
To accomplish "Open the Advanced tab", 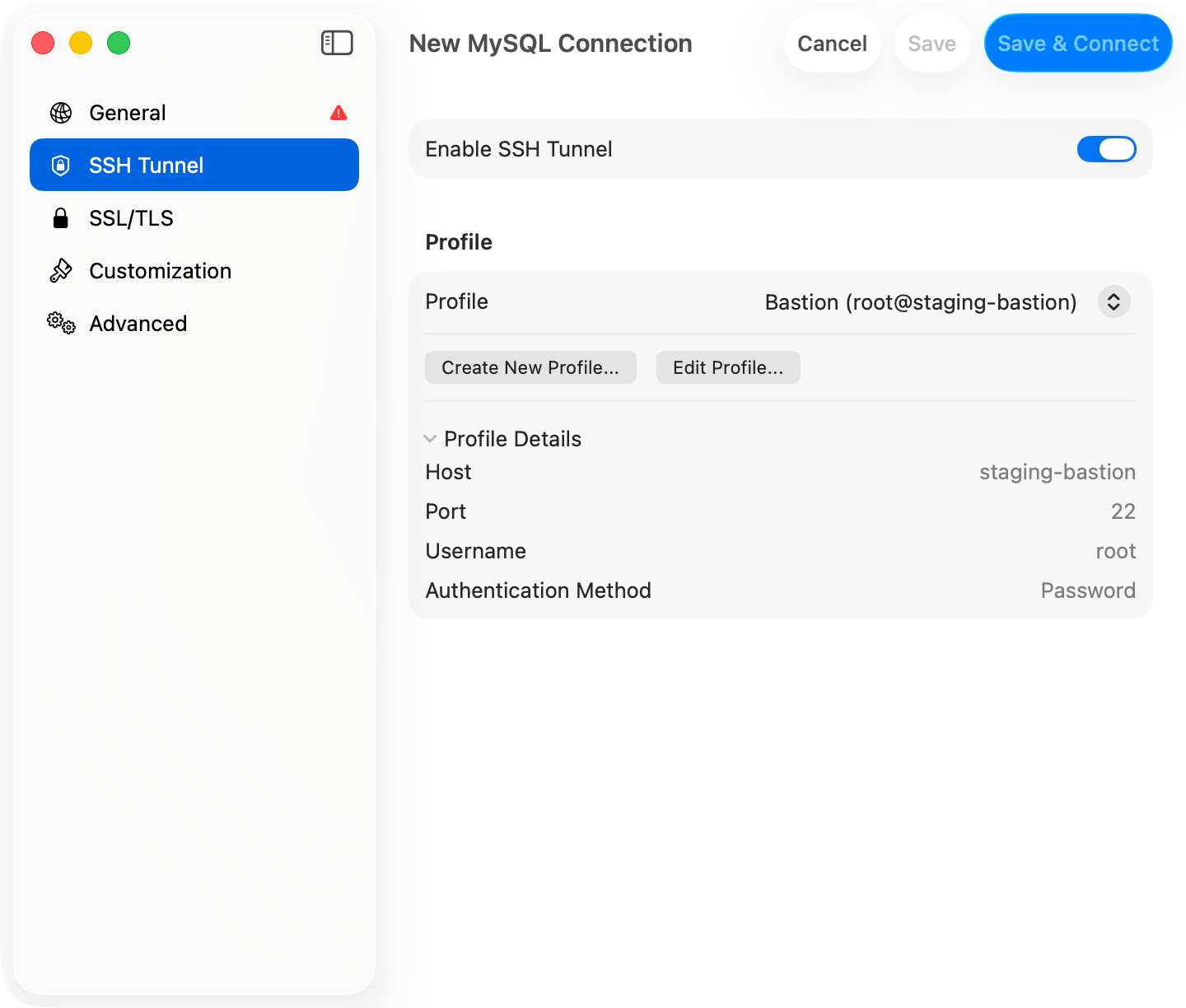I will coord(194,324).
